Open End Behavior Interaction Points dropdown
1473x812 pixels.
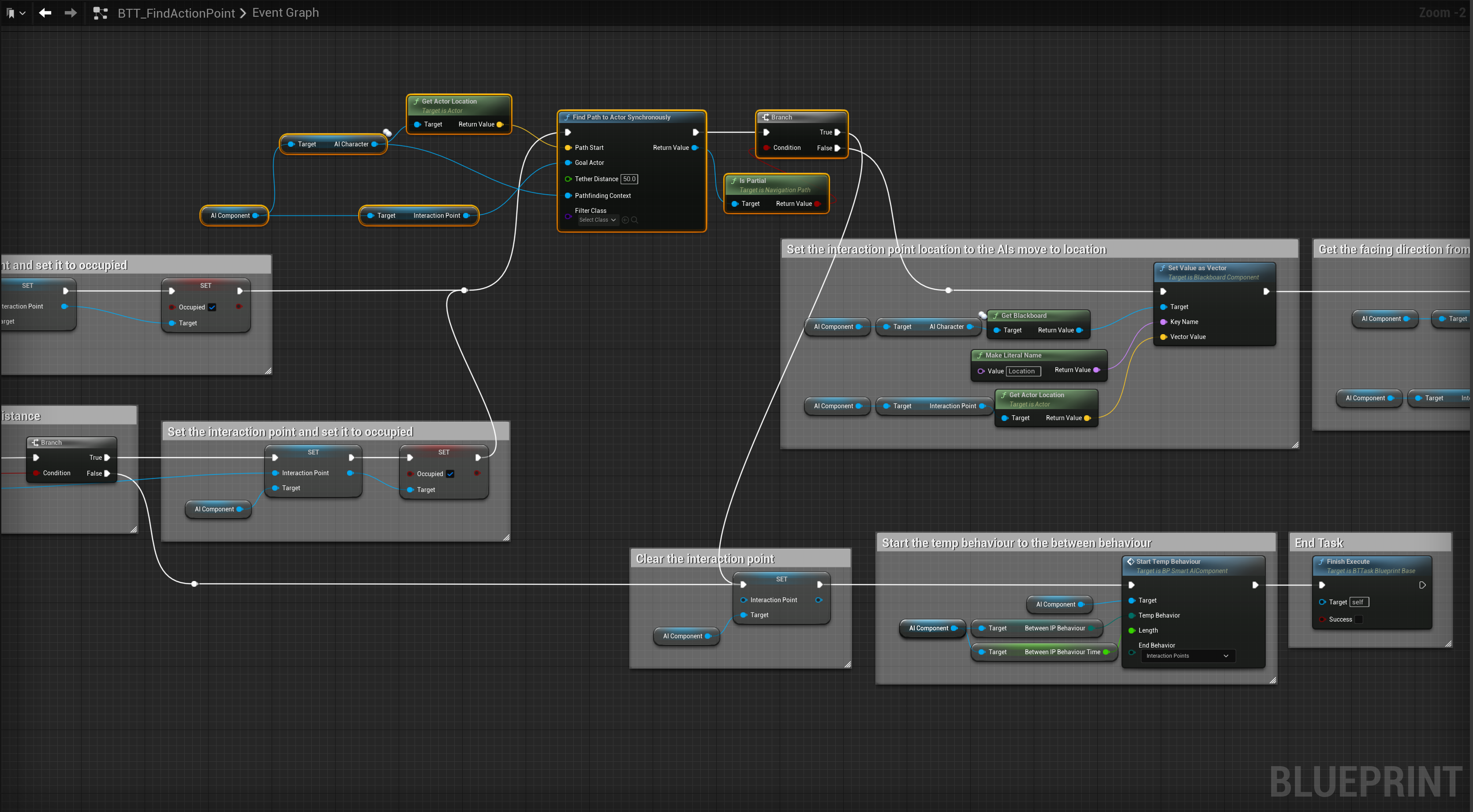tap(1187, 656)
